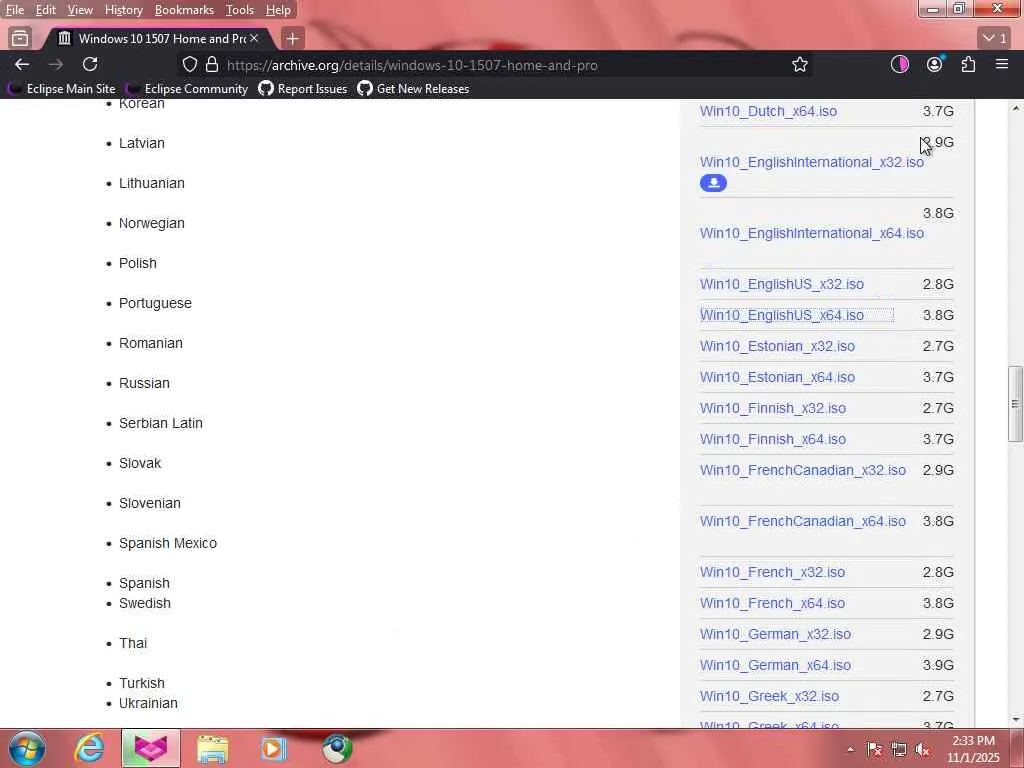Open the Tools menu
The height and width of the screenshot is (768, 1024).
click(x=239, y=10)
